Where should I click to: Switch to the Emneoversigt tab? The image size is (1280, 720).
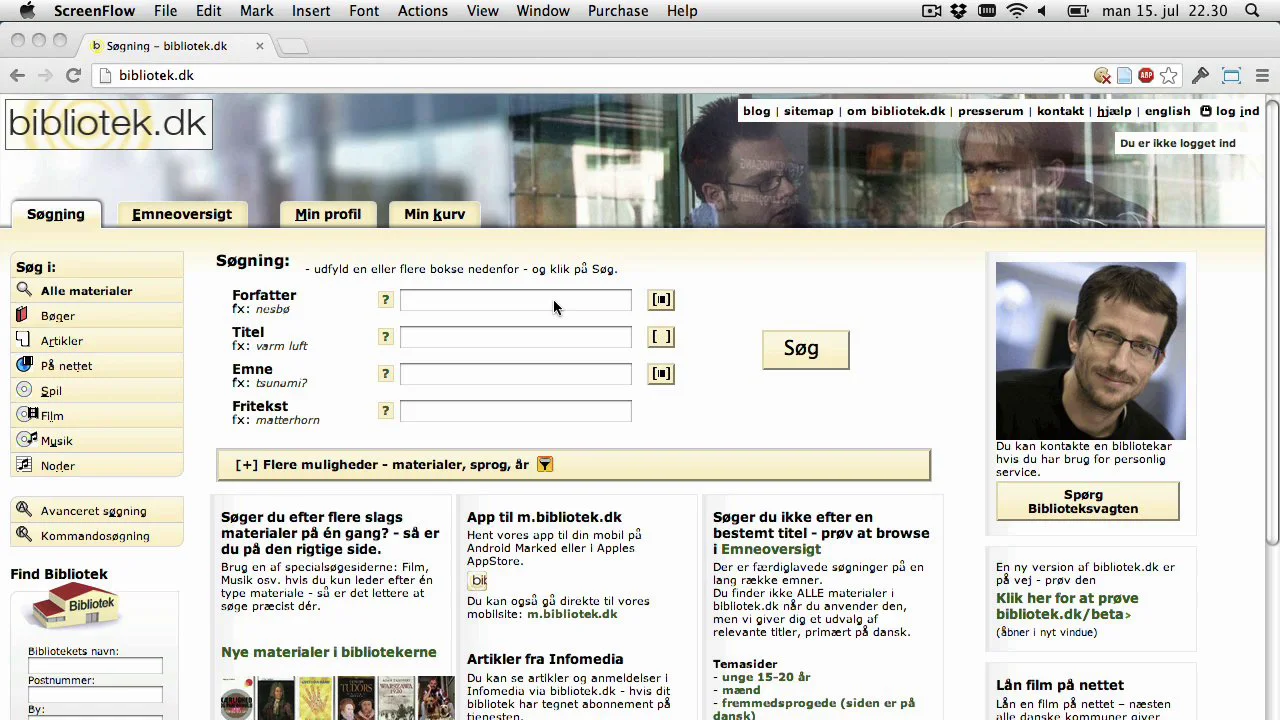coord(182,214)
